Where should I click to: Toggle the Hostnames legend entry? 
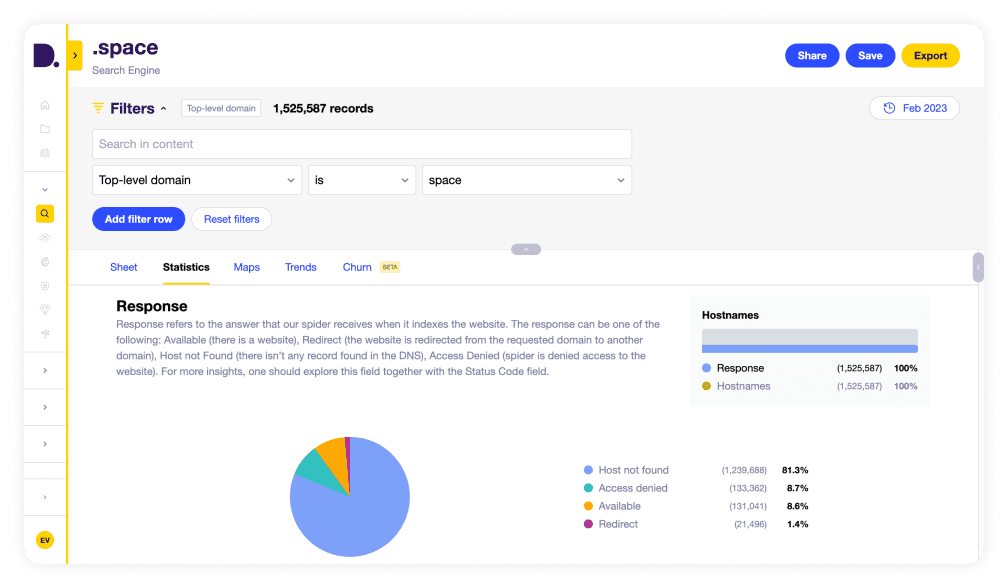pyautogui.click(x=743, y=386)
